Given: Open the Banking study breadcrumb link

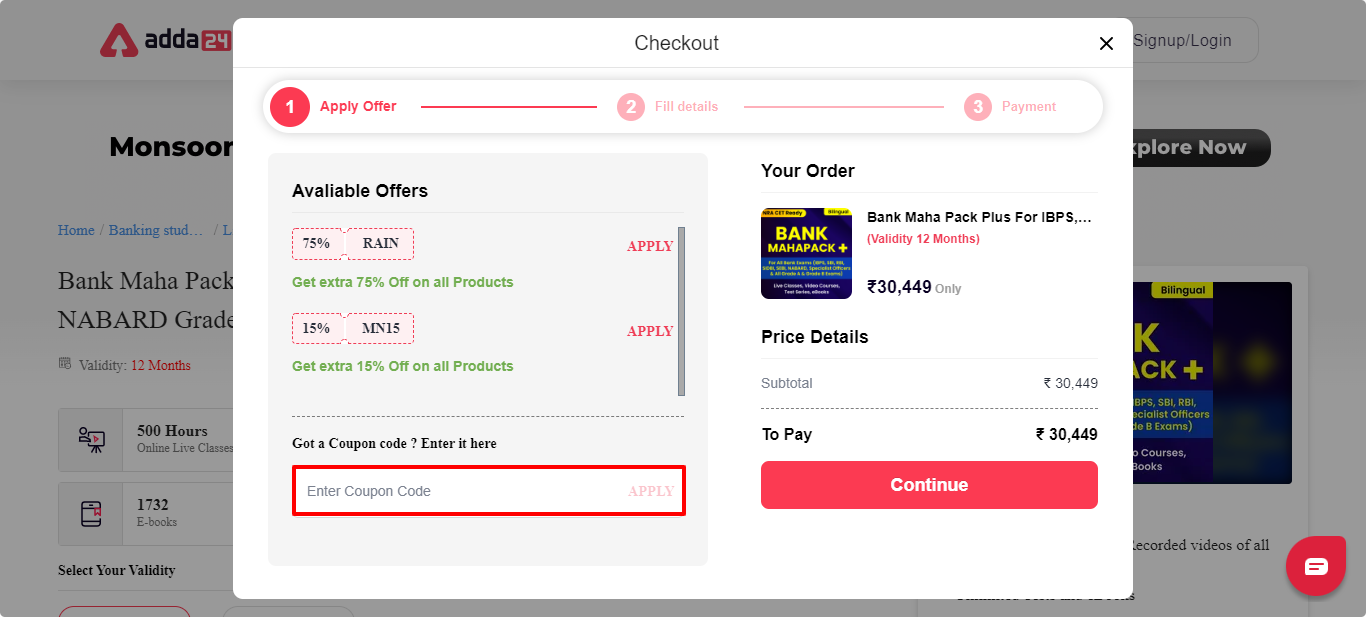Looking at the screenshot, I should click(x=156, y=230).
